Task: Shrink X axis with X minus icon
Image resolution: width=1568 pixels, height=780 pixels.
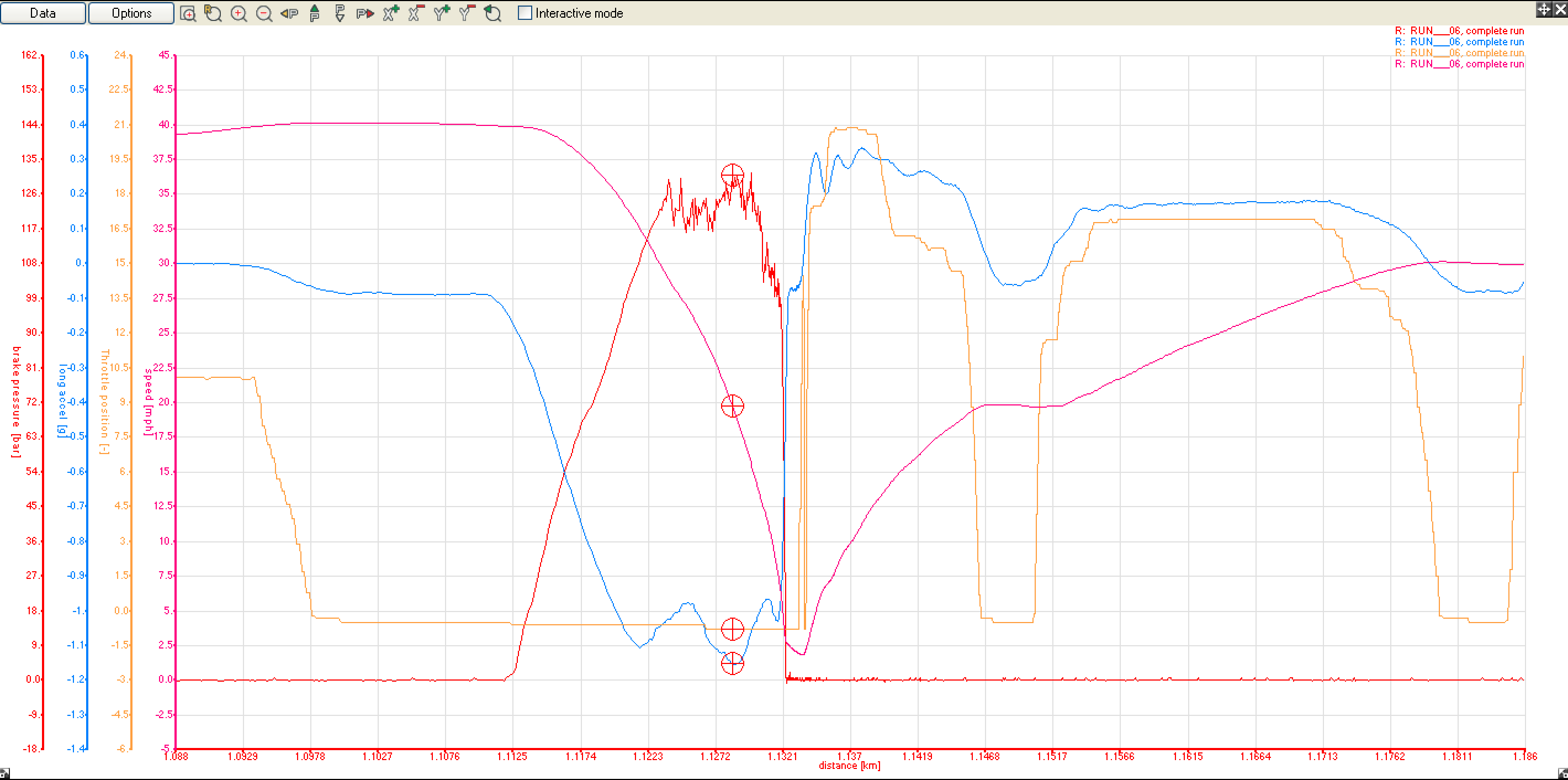Action: click(x=416, y=13)
